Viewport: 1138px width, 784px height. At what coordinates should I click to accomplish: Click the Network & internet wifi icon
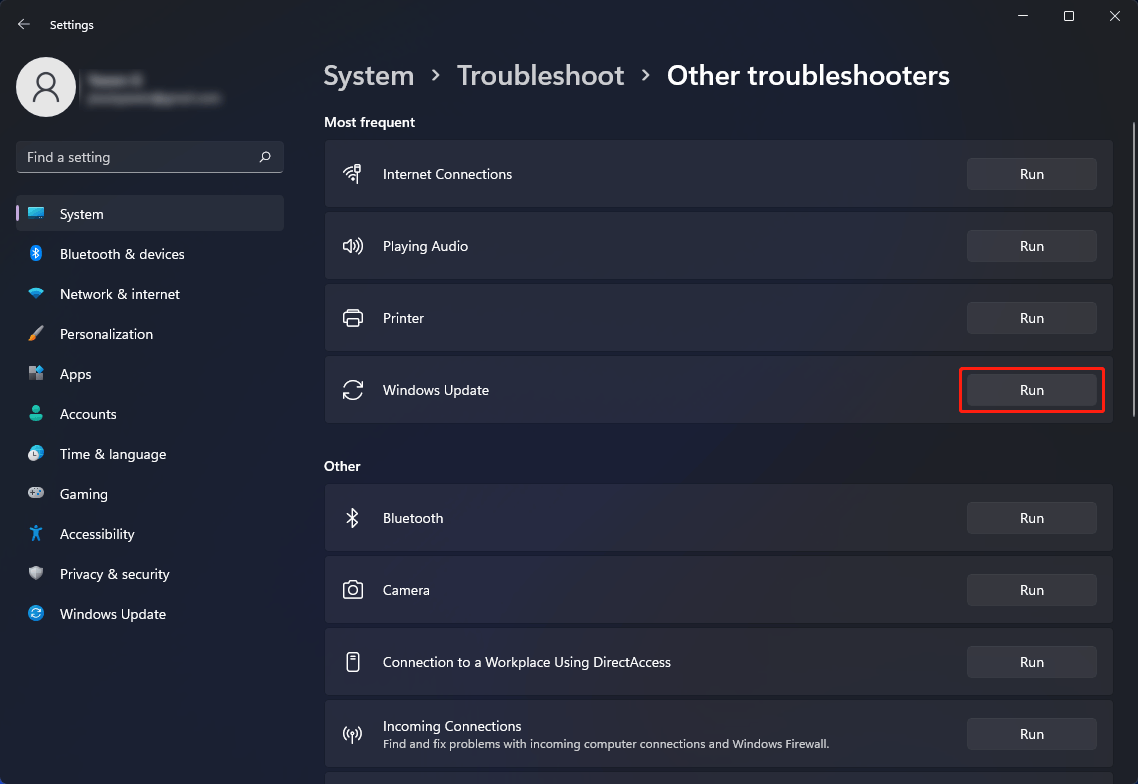(36, 294)
